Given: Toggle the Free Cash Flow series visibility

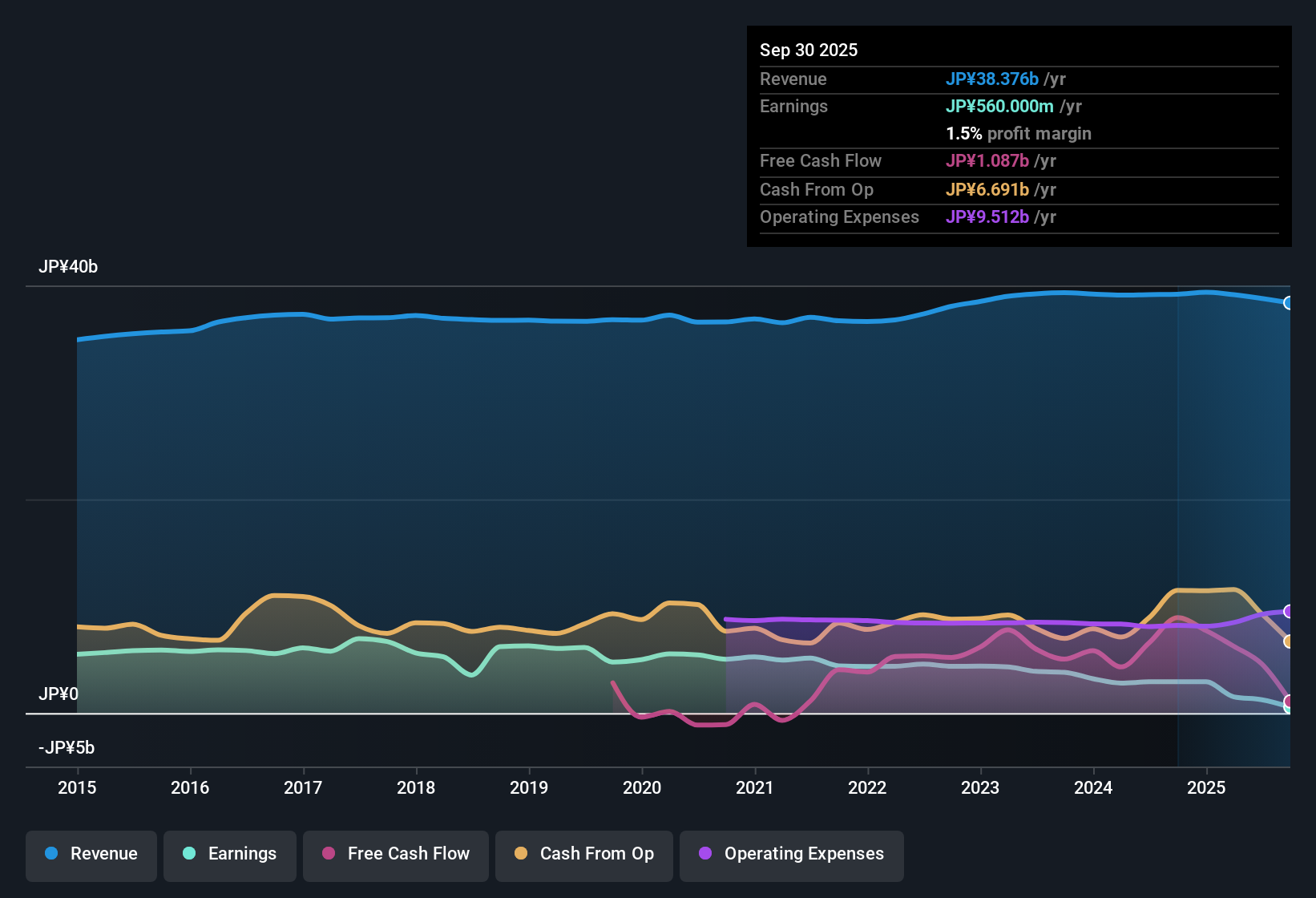Looking at the screenshot, I should pos(395,854).
